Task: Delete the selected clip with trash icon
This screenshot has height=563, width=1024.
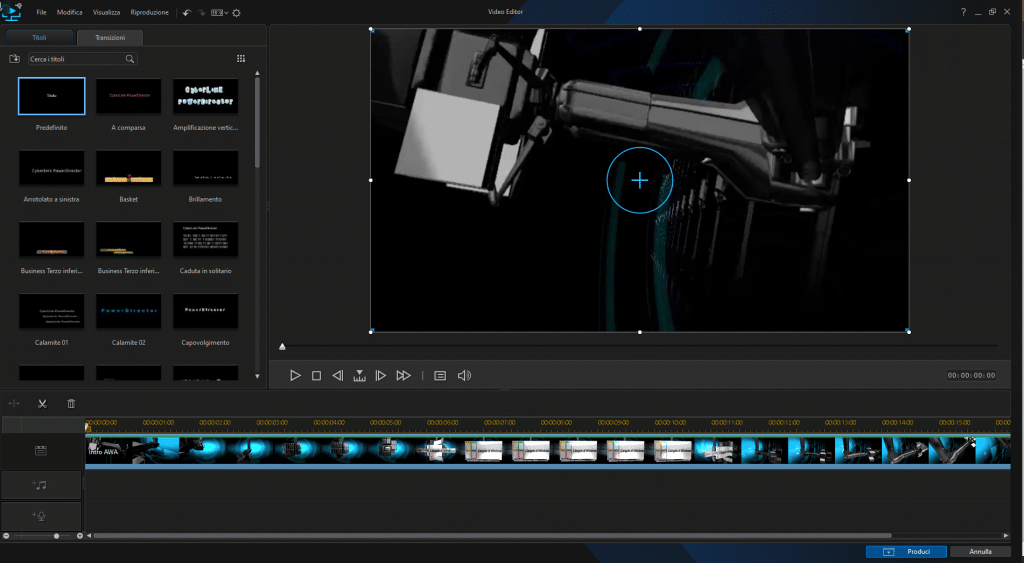Action: click(71, 404)
